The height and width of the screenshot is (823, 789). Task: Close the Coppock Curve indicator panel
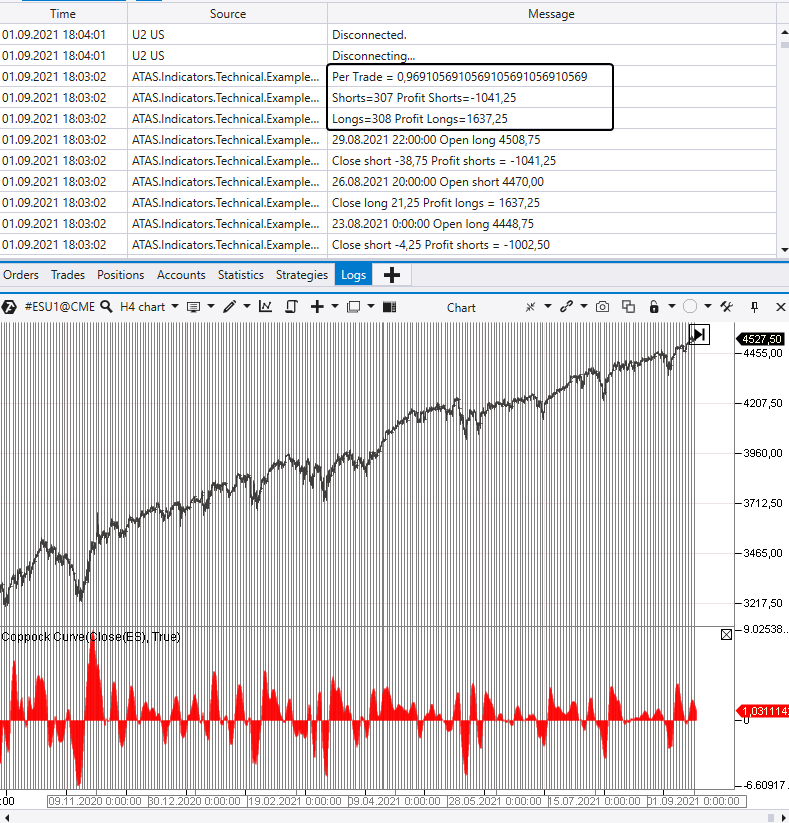point(726,635)
